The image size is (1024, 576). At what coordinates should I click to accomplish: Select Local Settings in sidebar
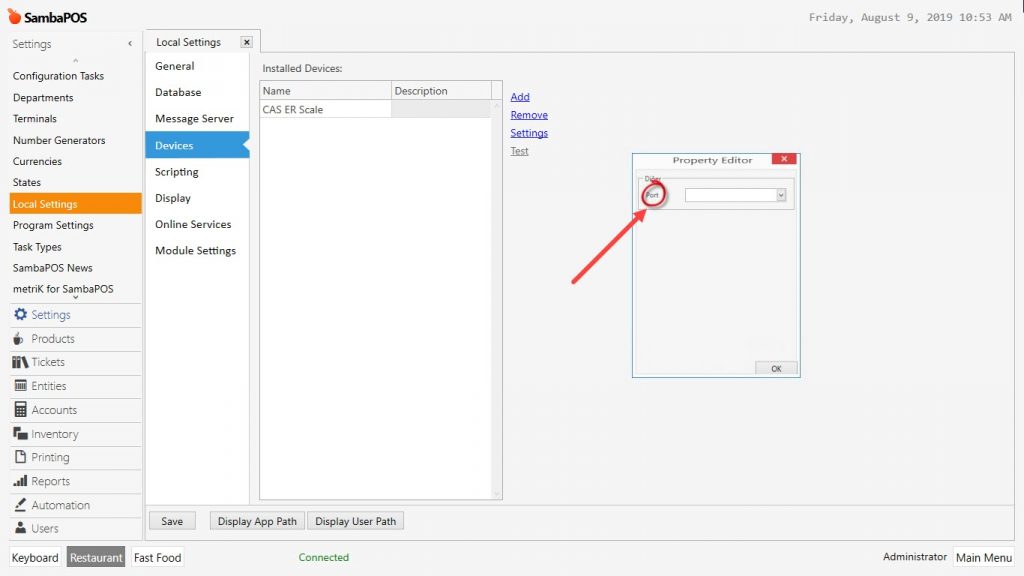pos(76,204)
